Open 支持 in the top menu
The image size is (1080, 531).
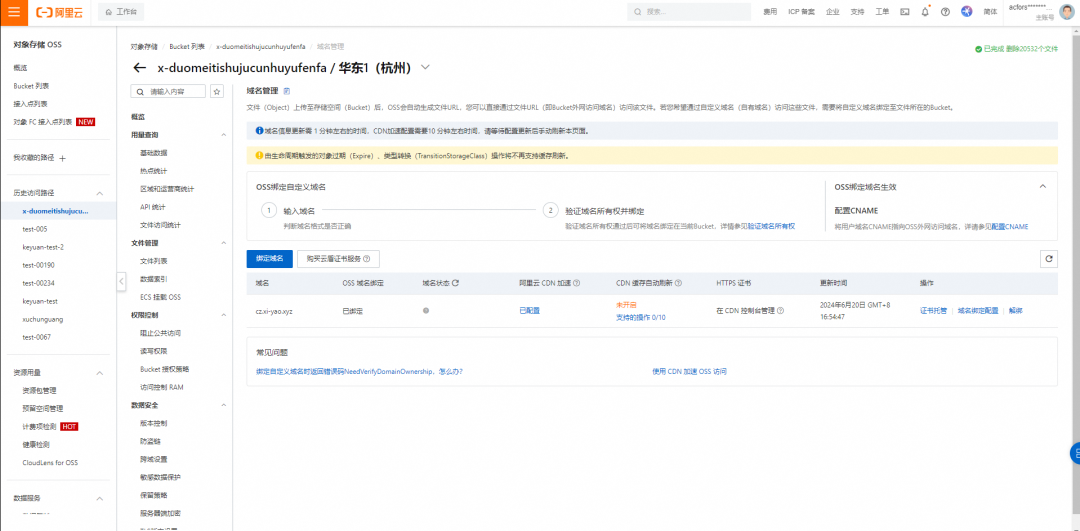coord(858,12)
